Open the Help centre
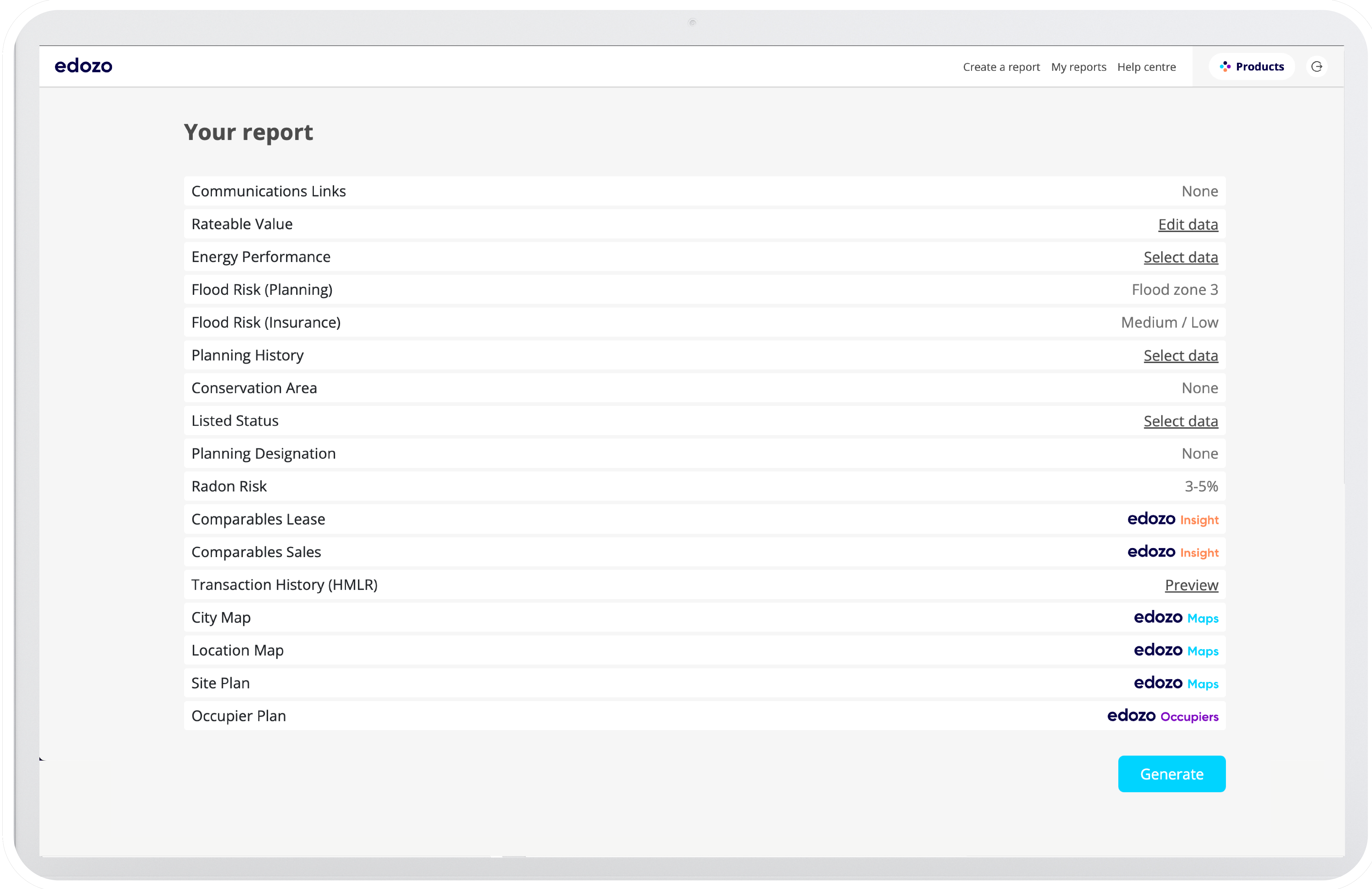Viewport: 1372px width, 889px height. click(x=1147, y=67)
